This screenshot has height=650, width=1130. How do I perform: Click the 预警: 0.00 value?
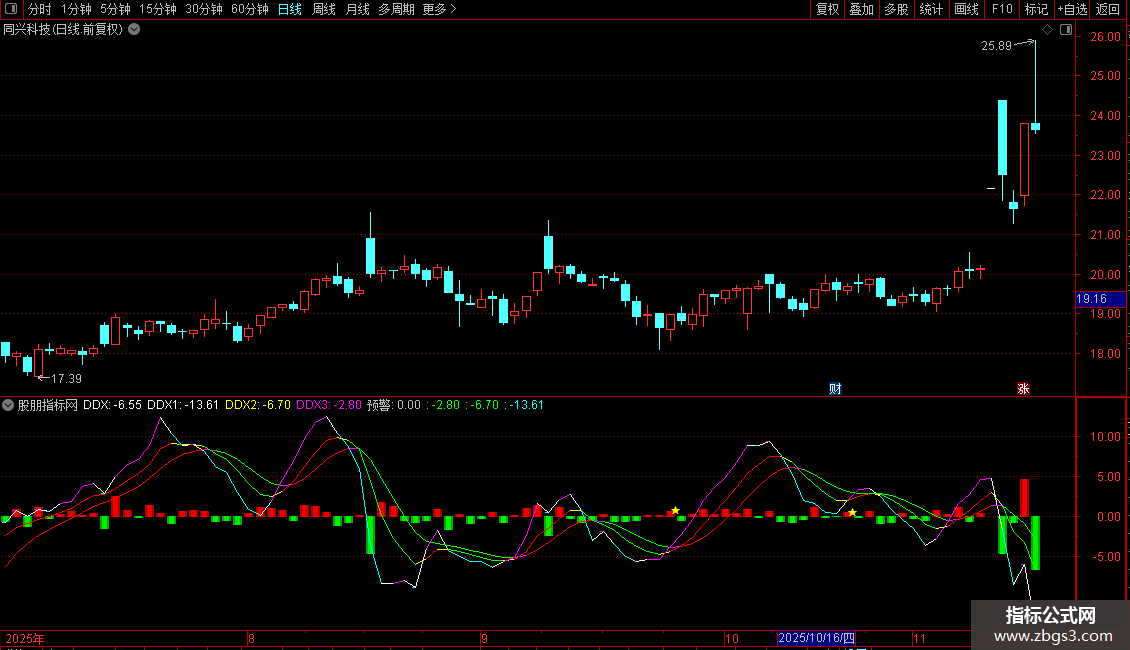coord(393,405)
